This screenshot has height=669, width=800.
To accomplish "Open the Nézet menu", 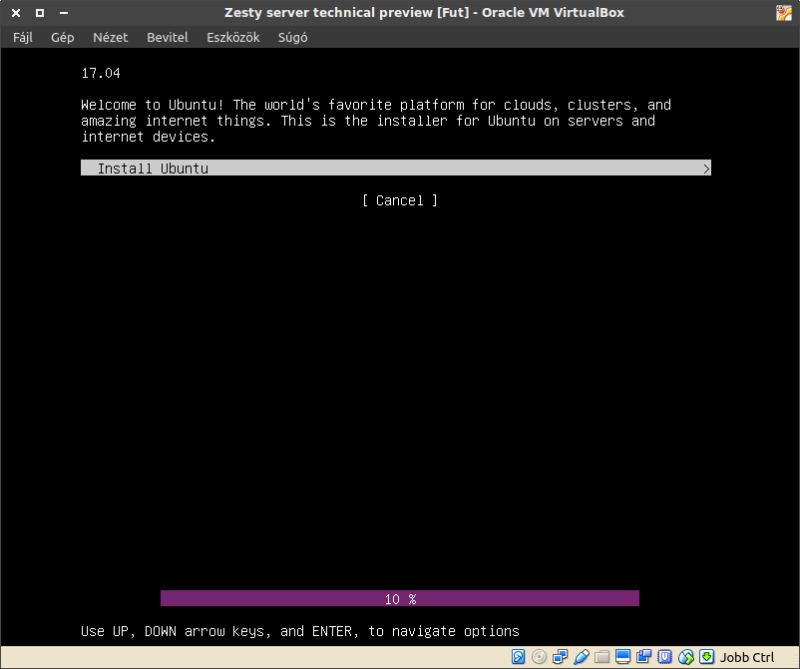I will 110,37.
